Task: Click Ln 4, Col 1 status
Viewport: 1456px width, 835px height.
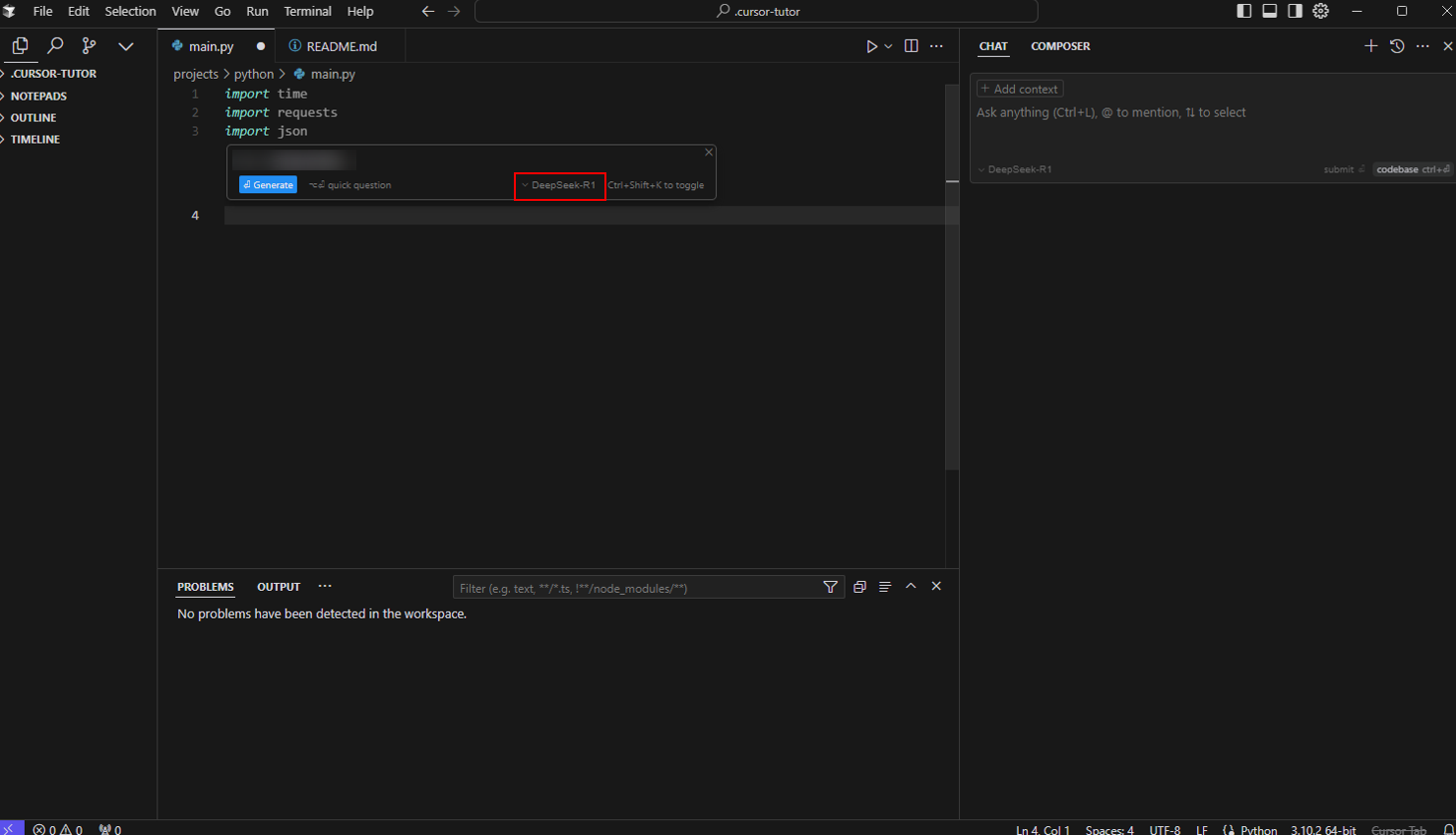Action: point(1043,830)
